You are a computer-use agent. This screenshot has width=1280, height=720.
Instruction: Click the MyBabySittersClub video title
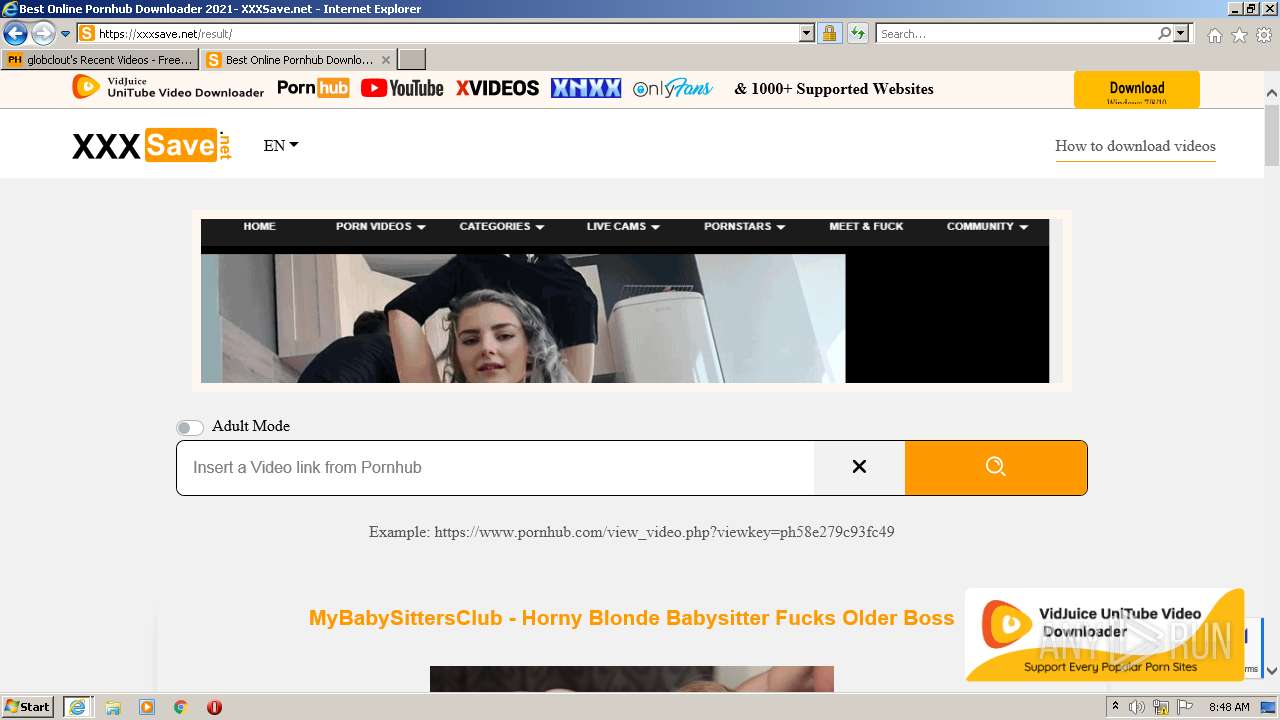coord(631,618)
